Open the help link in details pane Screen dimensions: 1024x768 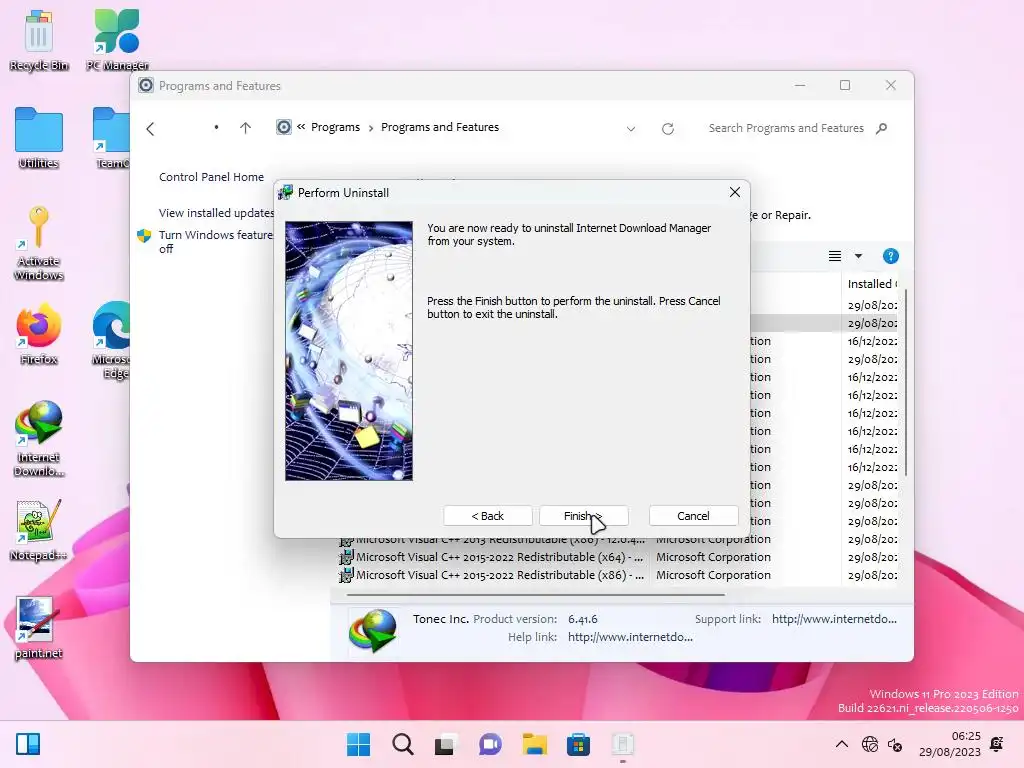coord(630,637)
